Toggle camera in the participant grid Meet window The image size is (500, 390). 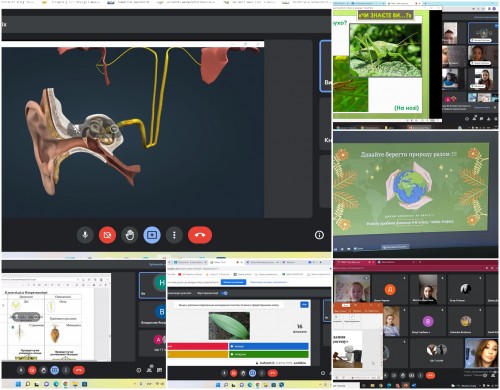pos(394,375)
